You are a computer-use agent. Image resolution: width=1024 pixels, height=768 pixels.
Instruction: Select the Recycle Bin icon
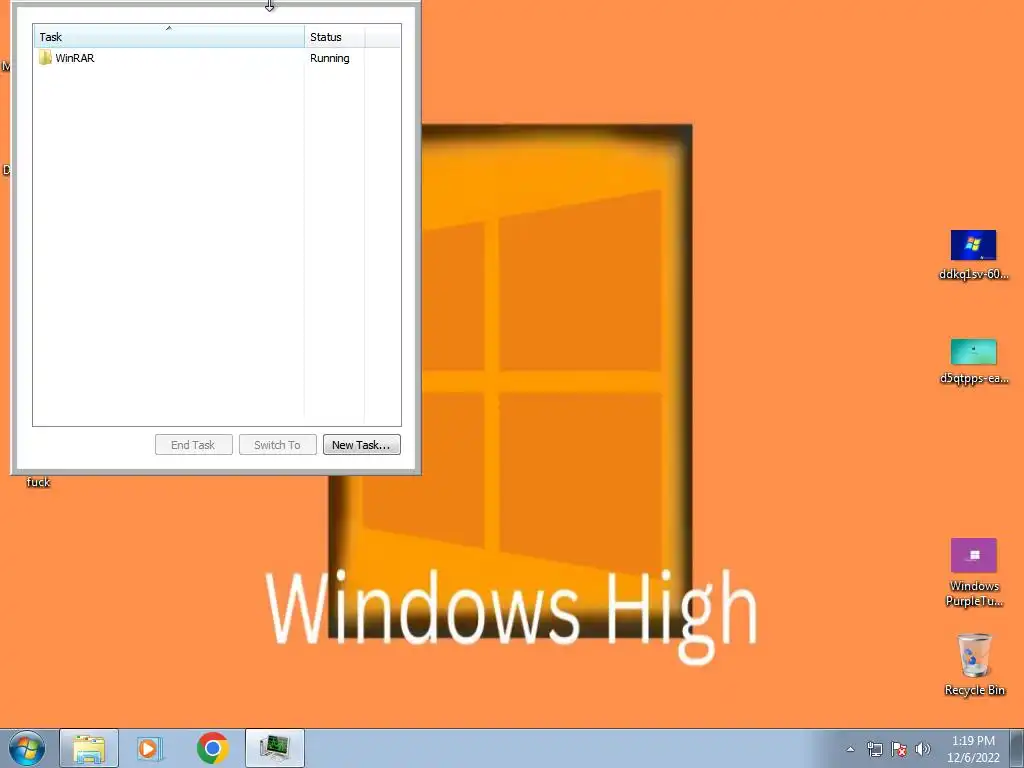(974, 664)
